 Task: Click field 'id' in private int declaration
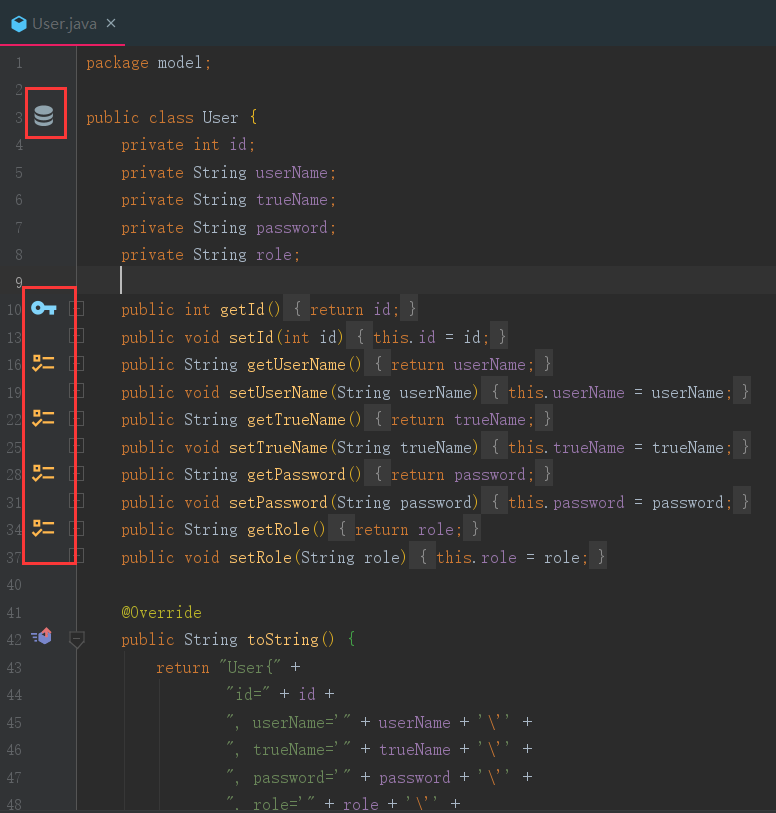click(238, 145)
